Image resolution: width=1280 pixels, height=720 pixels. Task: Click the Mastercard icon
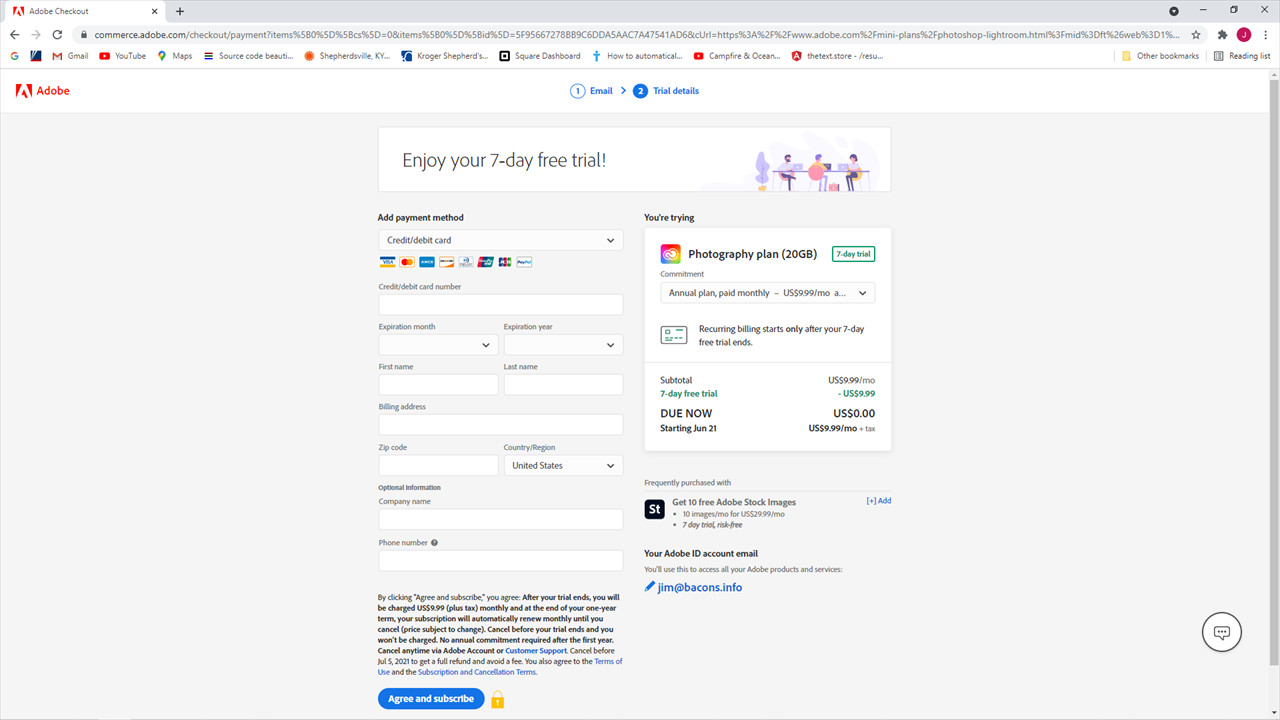407,262
